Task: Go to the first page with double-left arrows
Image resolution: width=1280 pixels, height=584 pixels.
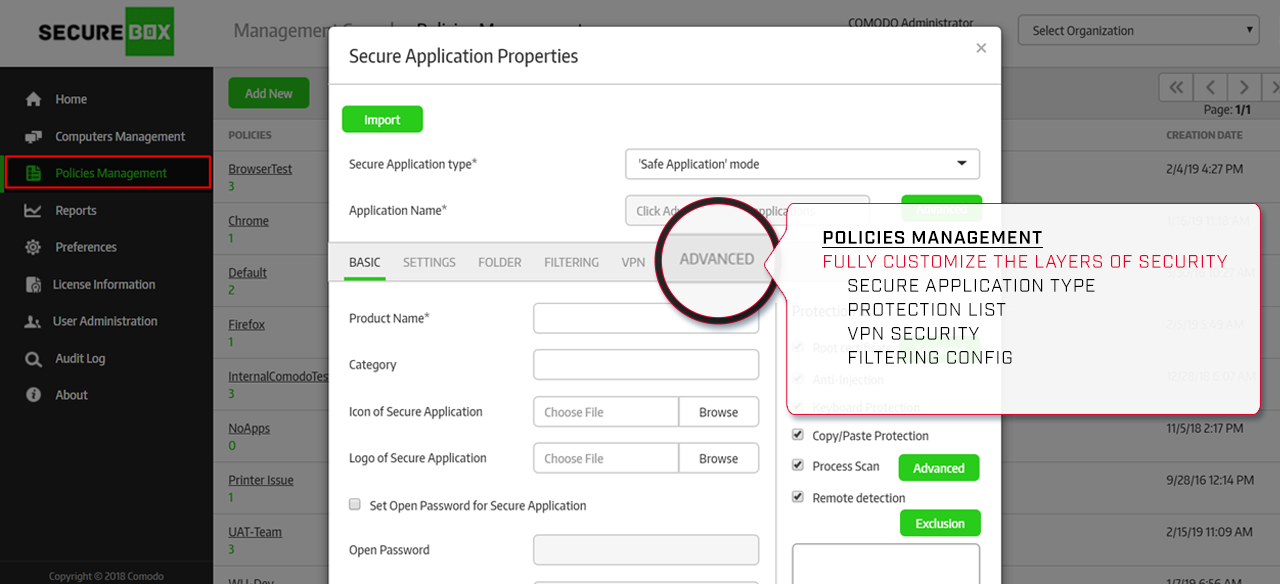Action: (x=1177, y=87)
